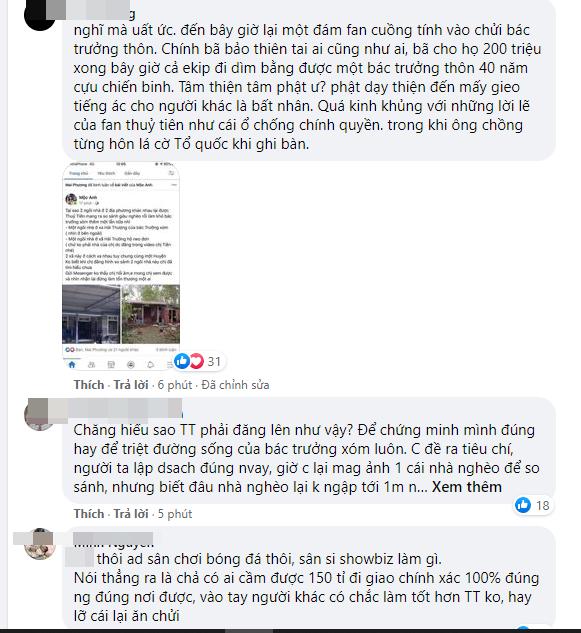Click "Thích" under the first comment
Viewport: 581px width, 633px height.
point(89,385)
